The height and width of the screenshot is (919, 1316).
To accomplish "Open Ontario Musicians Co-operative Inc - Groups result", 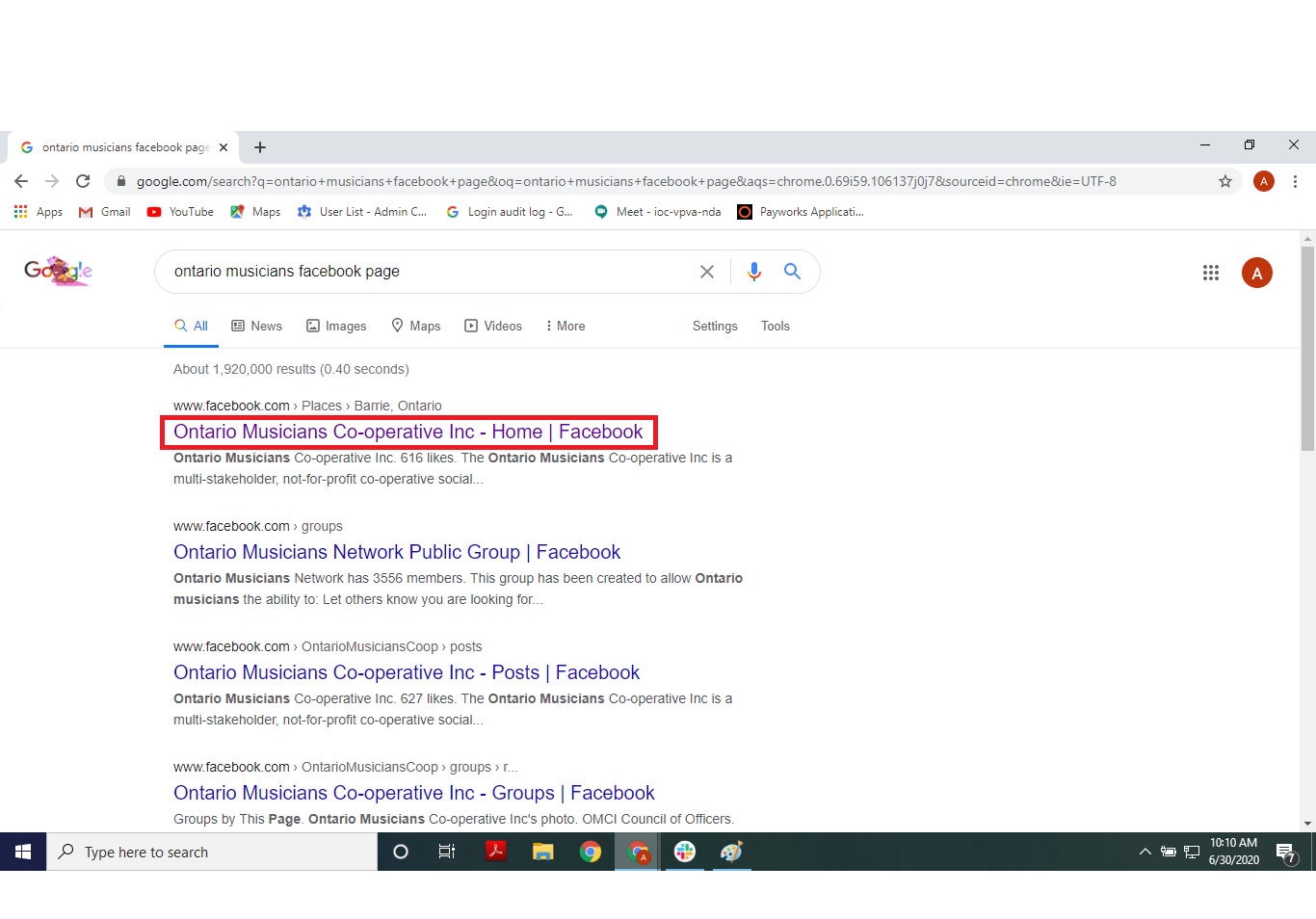I will pyautogui.click(x=414, y=793).
